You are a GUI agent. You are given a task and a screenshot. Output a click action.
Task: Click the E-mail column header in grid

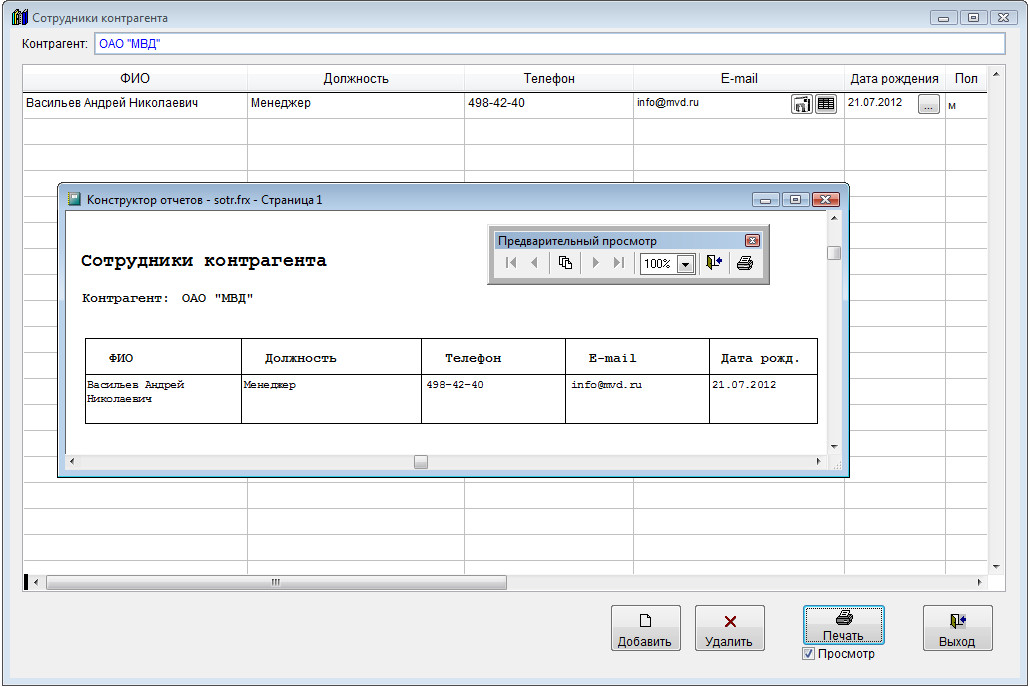tap(738, 79)
